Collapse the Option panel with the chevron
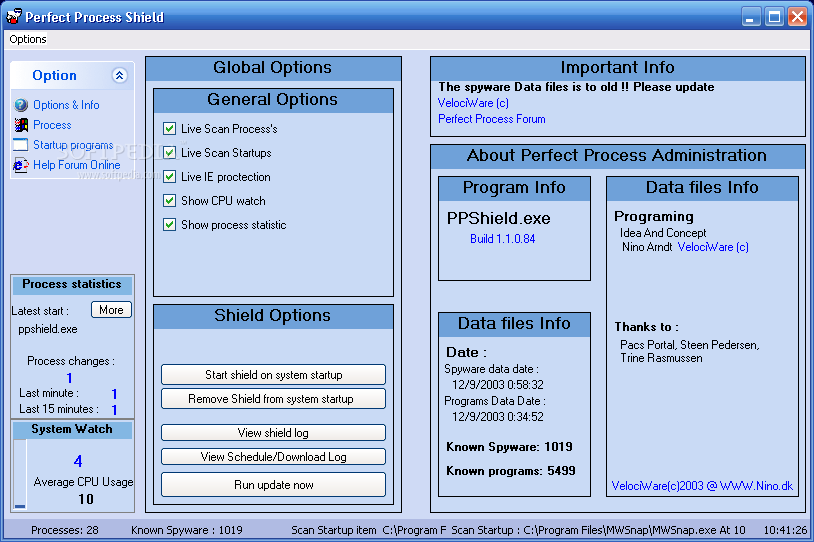The width and height of the screenshot is (814, 542). coord(119,75)
